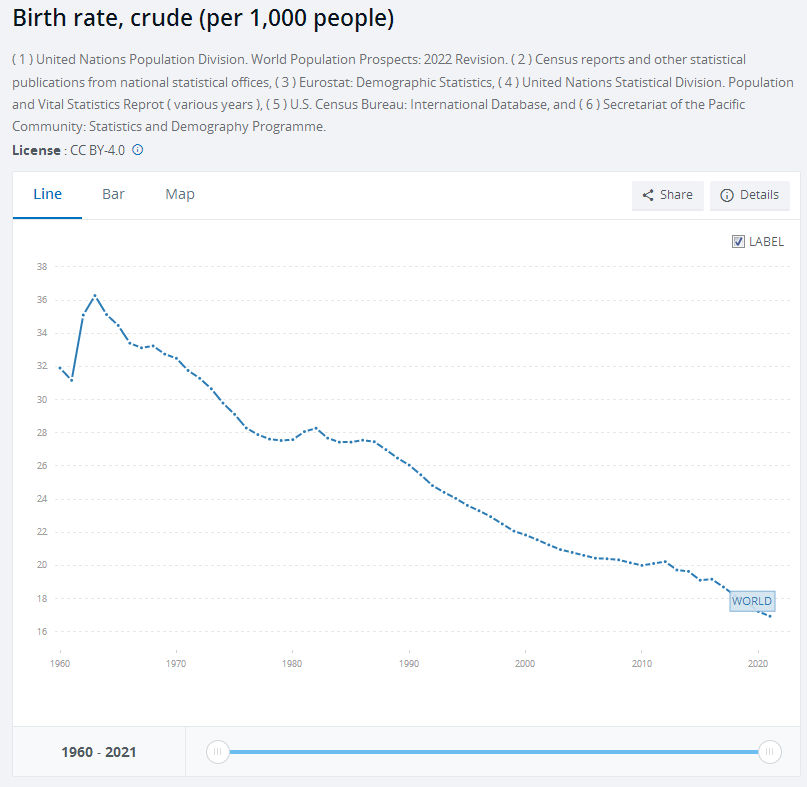Click the 38 label on the y-axis
The image size is (807, 787).
tap(42, 267)
